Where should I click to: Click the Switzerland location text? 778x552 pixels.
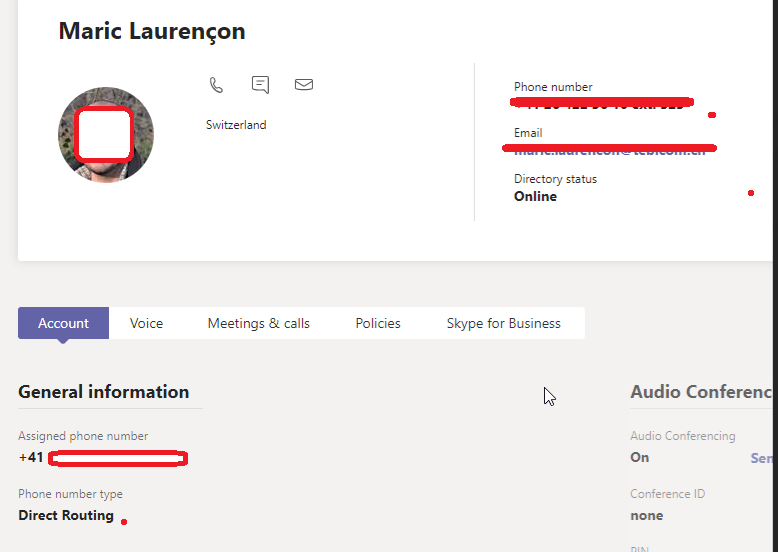click(236, 125)
